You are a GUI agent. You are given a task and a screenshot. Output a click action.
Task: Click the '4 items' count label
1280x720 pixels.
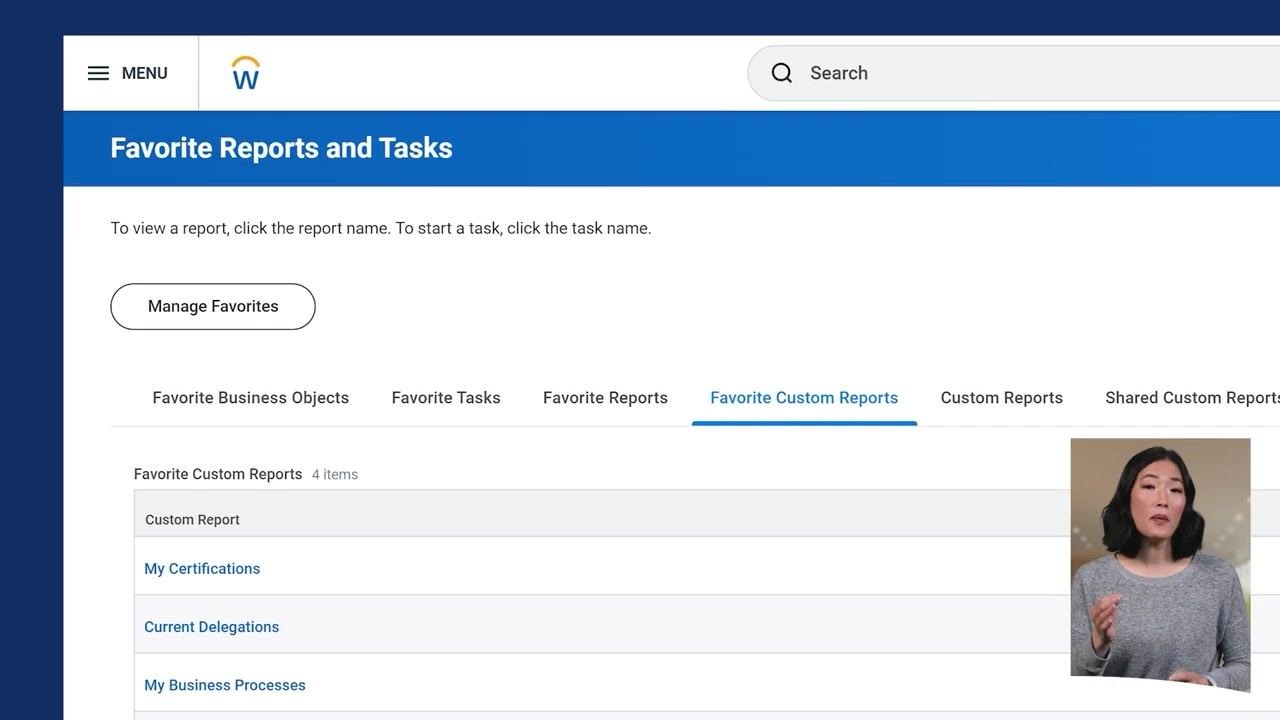pos(334,475)
